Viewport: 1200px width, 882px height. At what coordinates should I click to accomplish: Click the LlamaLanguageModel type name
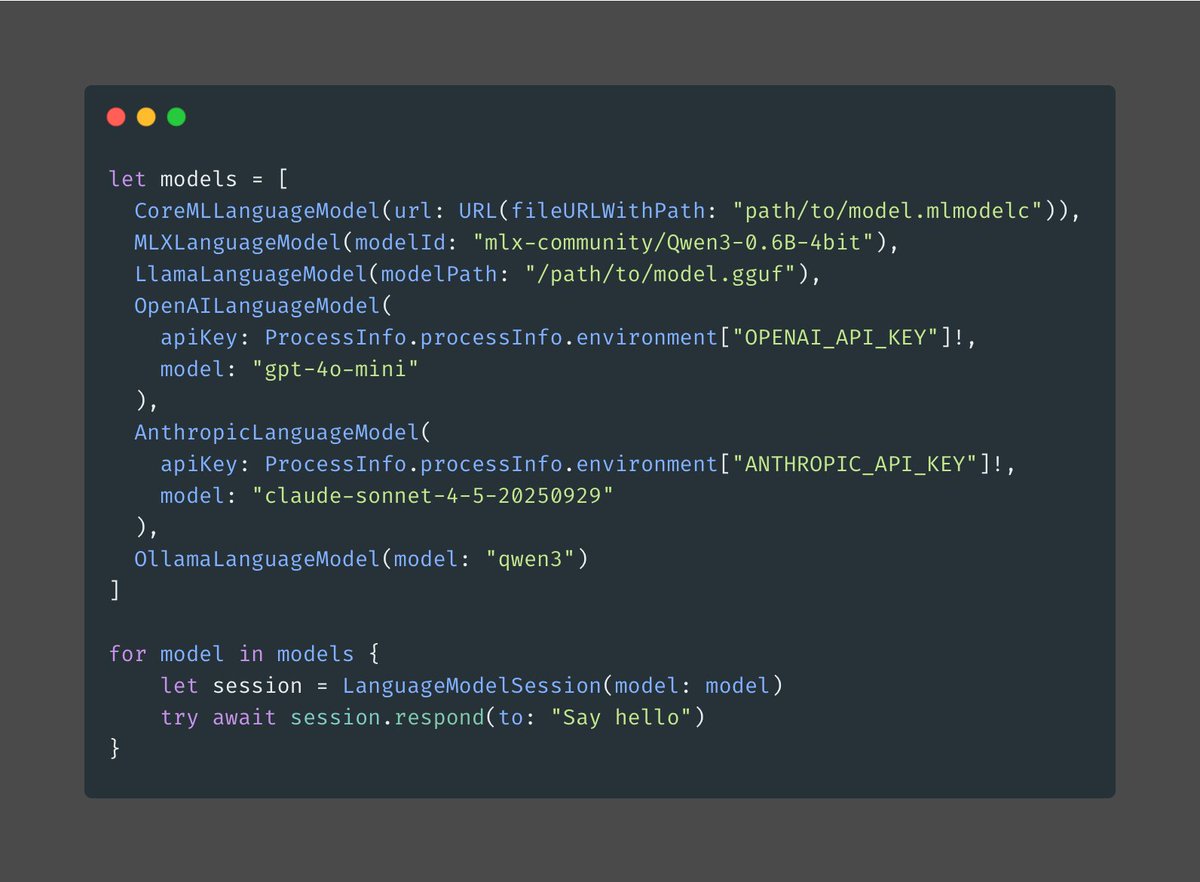click(251, 274)
